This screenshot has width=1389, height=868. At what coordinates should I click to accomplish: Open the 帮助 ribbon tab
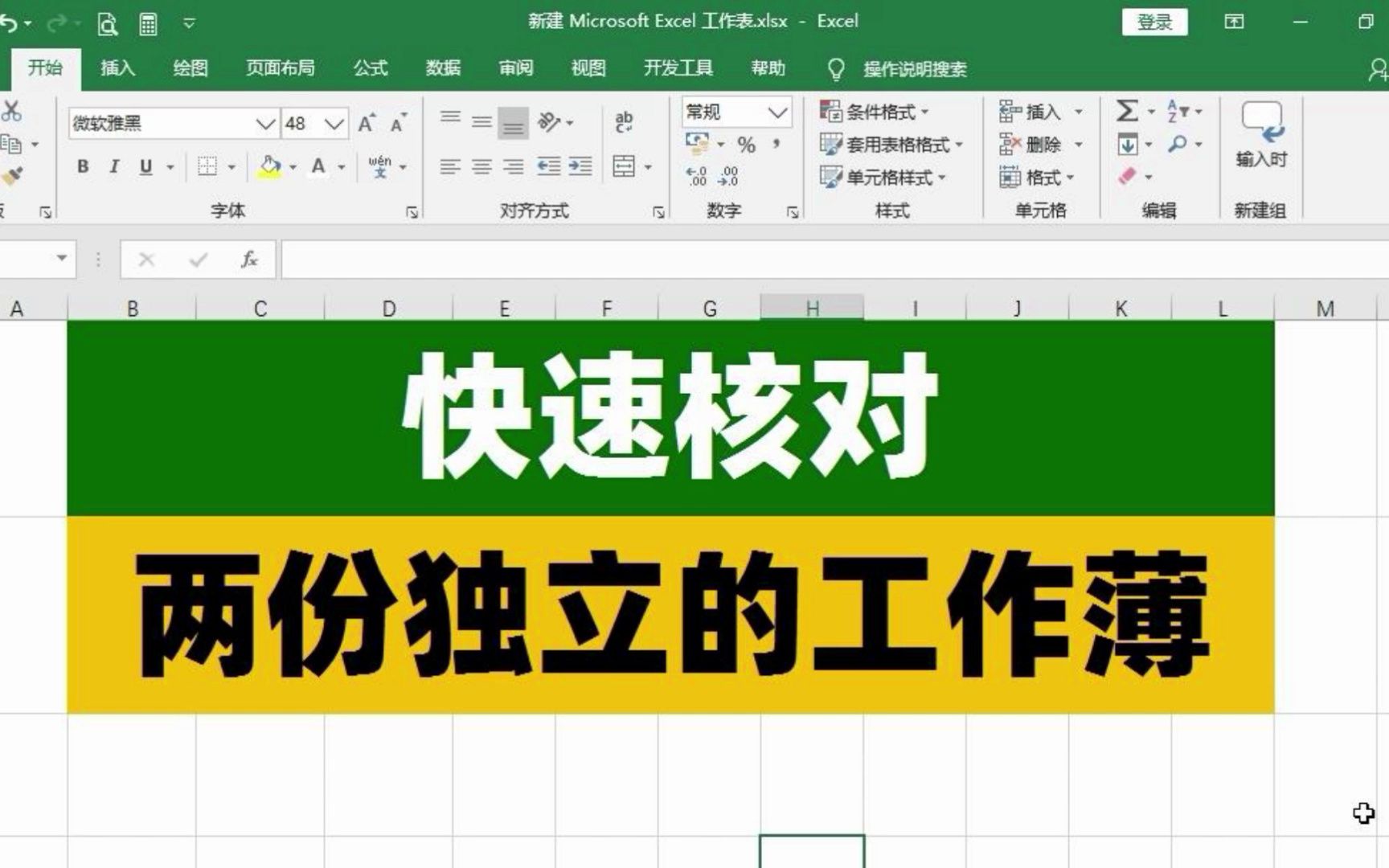768,68
